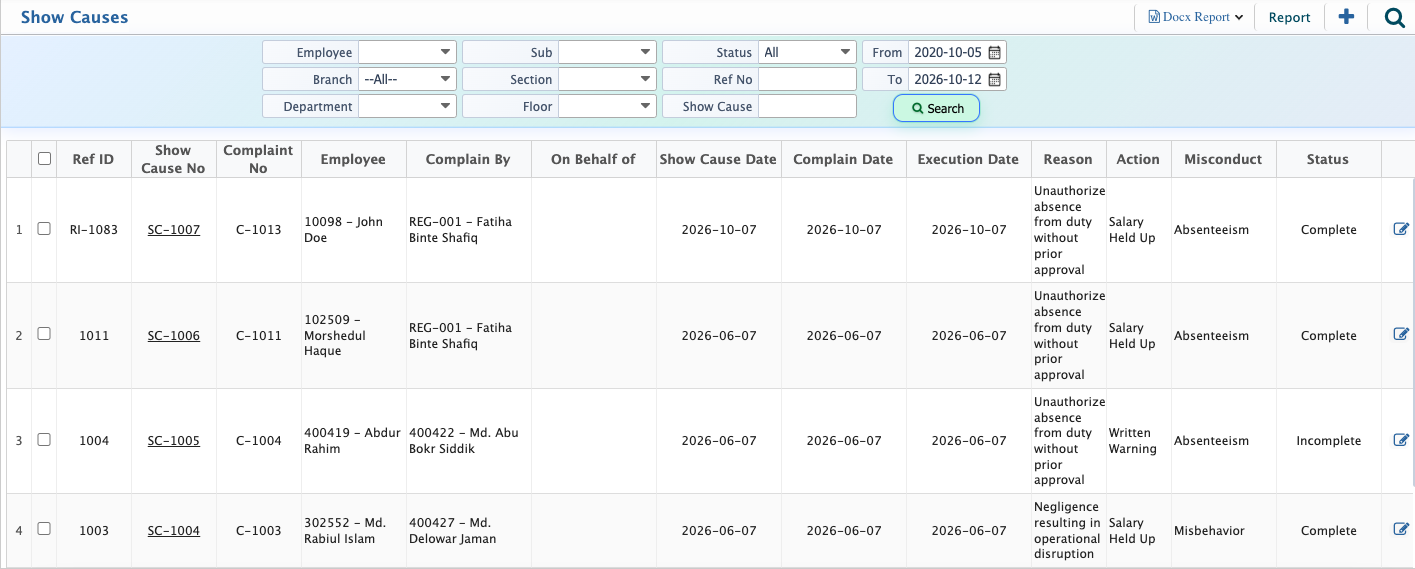Click the green Search button

pyautogui.click(x=936, y=108)
